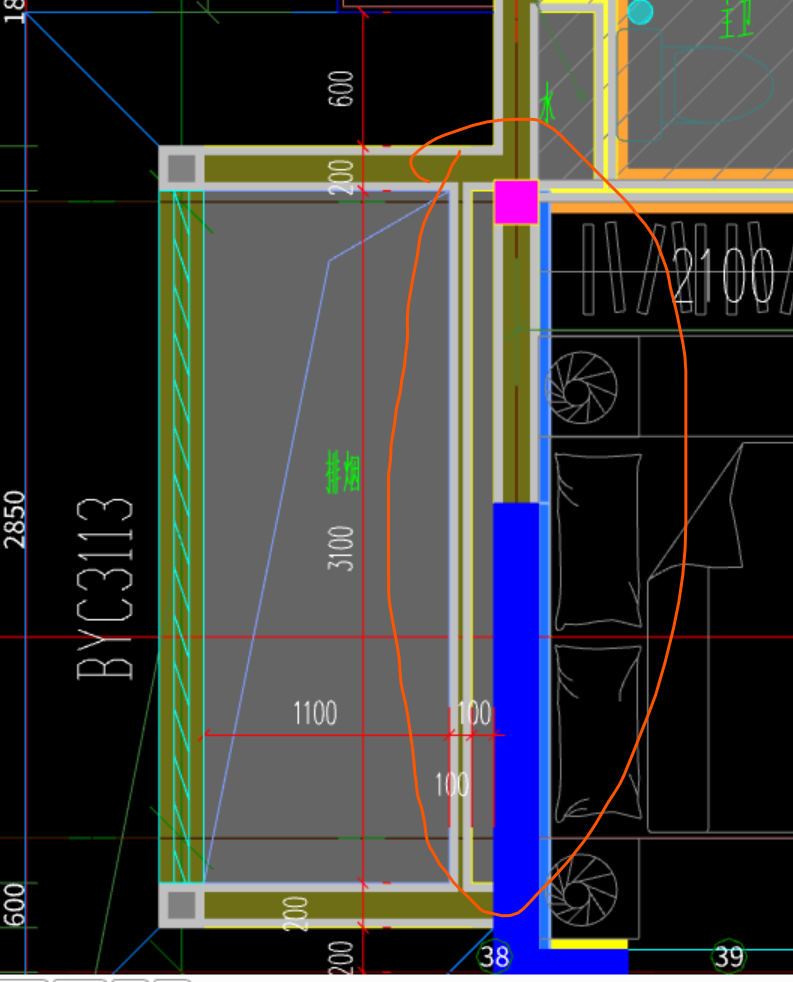Viewport: 793px width, 982px height.
Task: Select the lower pillow on the bed
Action: click(x=598, y=733)
